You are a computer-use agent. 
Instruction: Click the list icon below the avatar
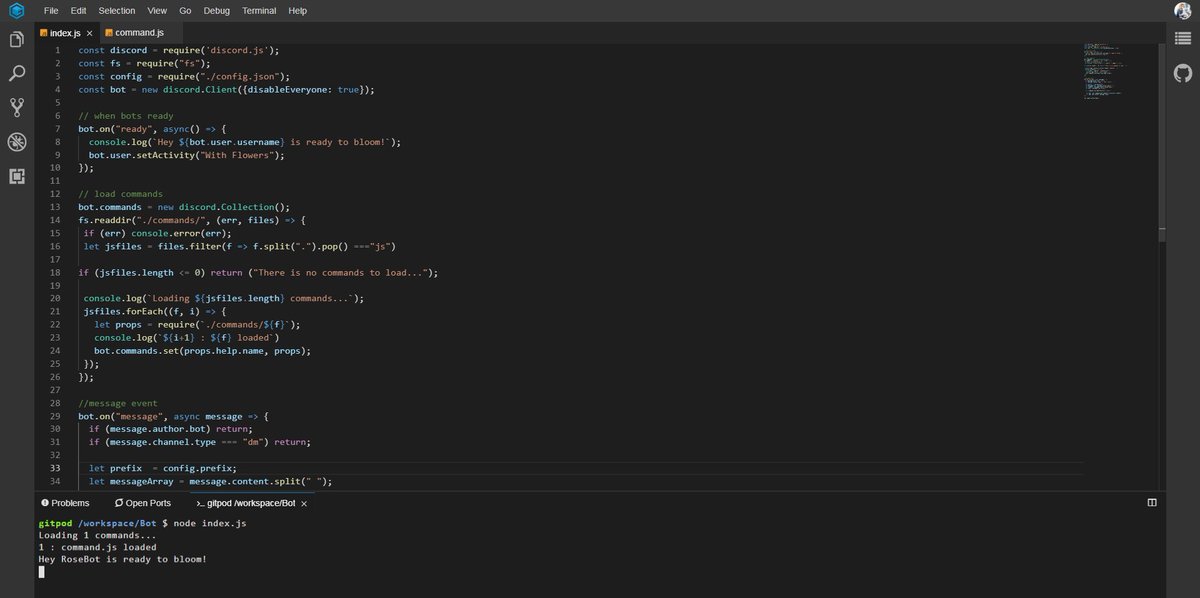coord(1182,38)
